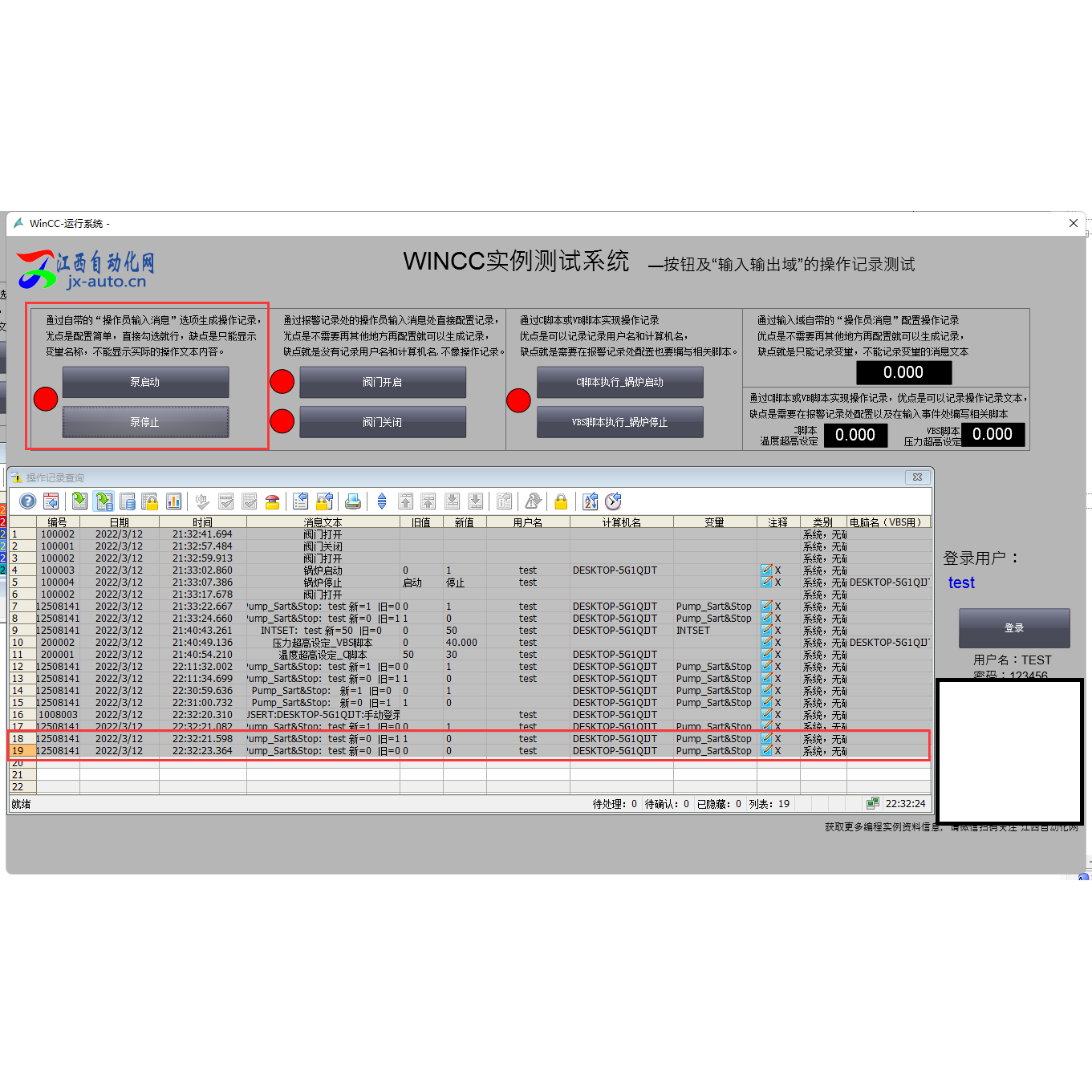
Task: Open the time base clock icon
Action: pyautogui.click(x=614, y=501)
